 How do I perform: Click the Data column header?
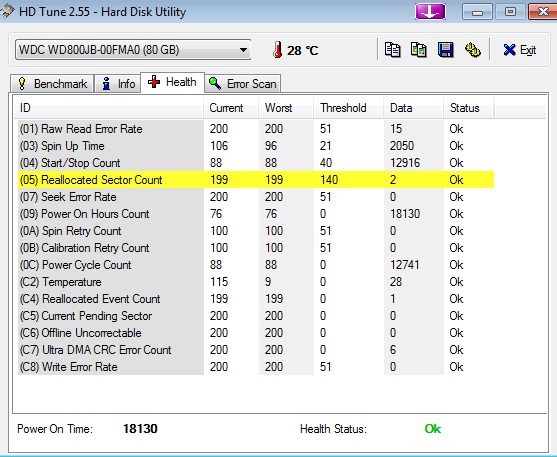click(413, 108)
